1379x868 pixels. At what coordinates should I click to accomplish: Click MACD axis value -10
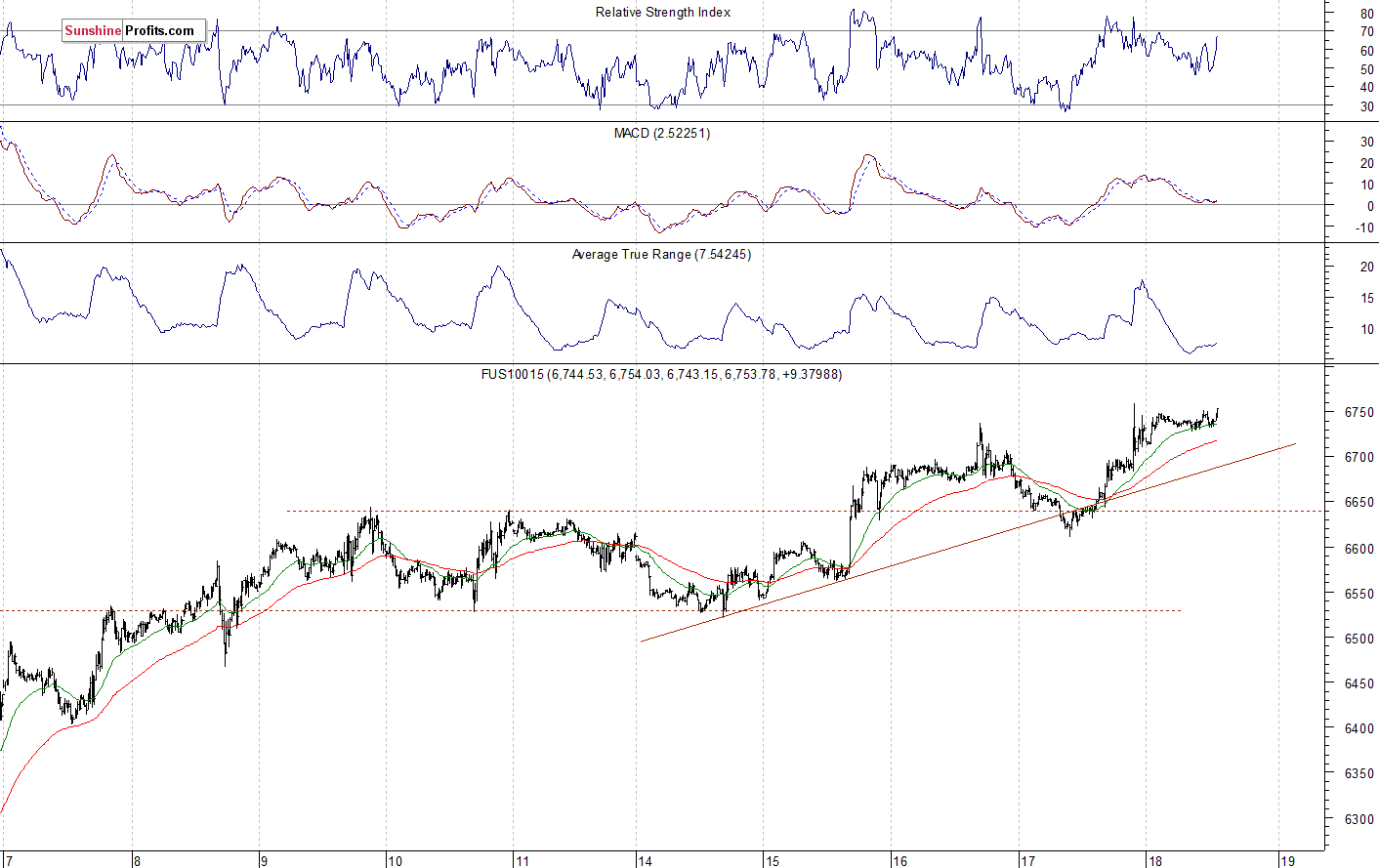(1364, 227)
